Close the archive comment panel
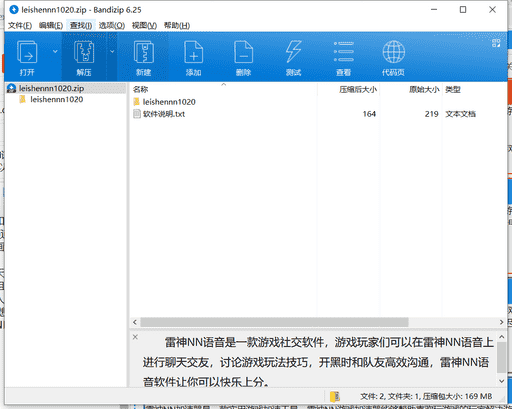Image resolution: width=512 pixels, height=409 pixels. point(135,337)
